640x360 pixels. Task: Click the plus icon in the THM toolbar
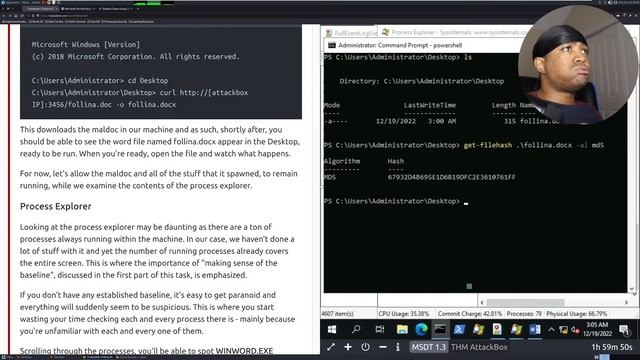point(348,347)
